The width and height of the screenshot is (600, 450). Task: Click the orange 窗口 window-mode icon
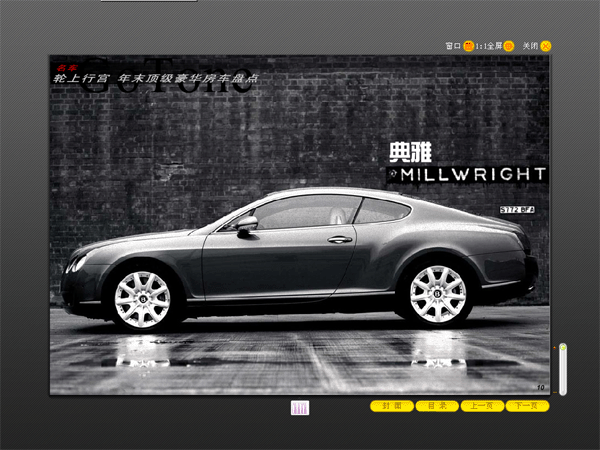coord(468,46)
